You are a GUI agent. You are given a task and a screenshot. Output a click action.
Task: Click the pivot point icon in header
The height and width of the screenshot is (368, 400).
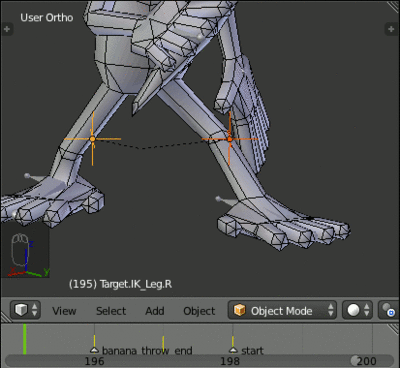pos(389,310)
